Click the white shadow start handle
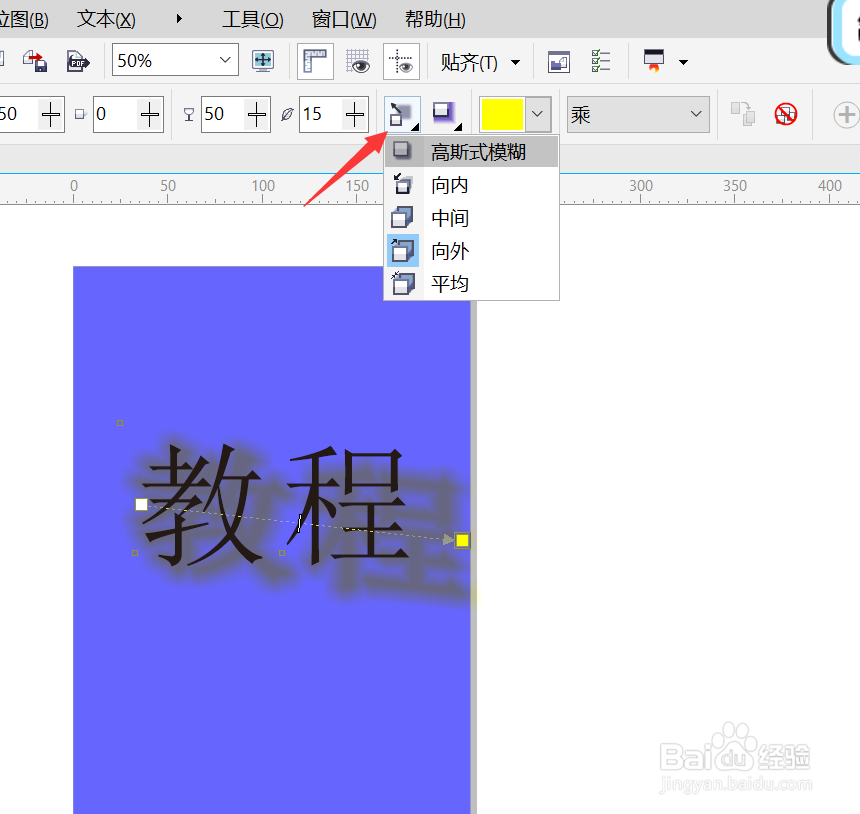 (142, 504)
